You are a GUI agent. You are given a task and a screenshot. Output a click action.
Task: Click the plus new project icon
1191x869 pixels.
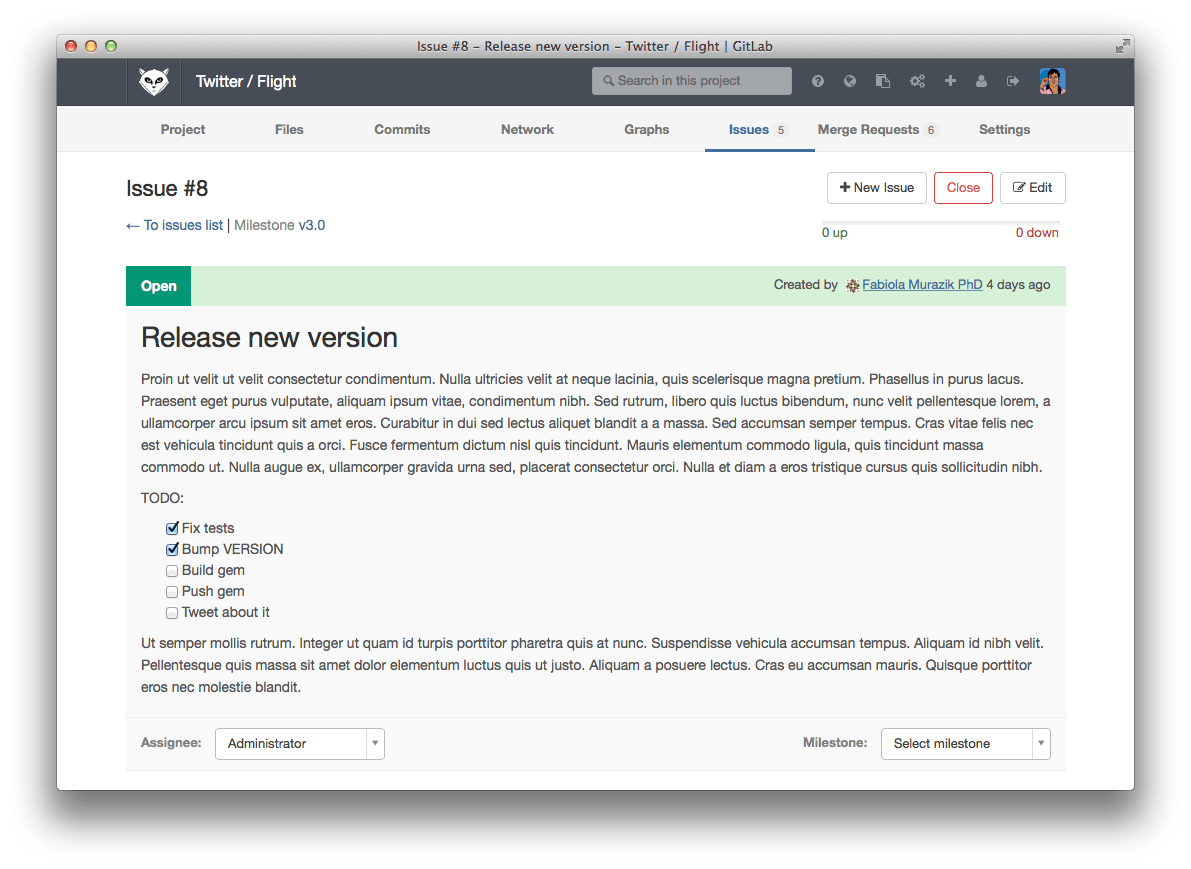(x=950, y=81)
